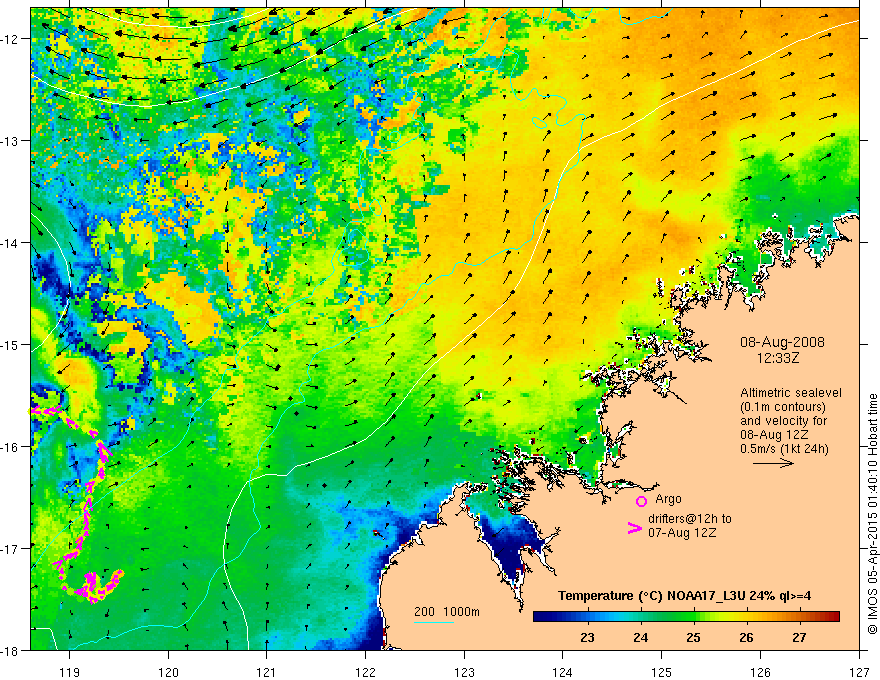Click the IMOS copyright timestamp text
This screenshot has height=680, width=880.
pos(872,516)
